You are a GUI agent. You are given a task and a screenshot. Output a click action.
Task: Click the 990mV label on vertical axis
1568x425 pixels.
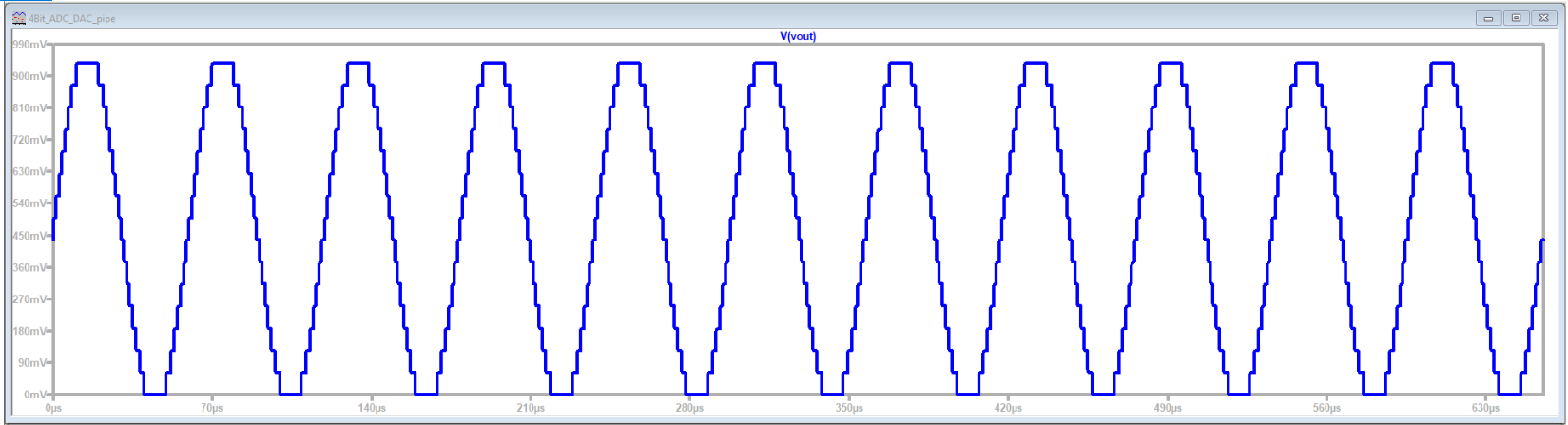click(28, 45)
